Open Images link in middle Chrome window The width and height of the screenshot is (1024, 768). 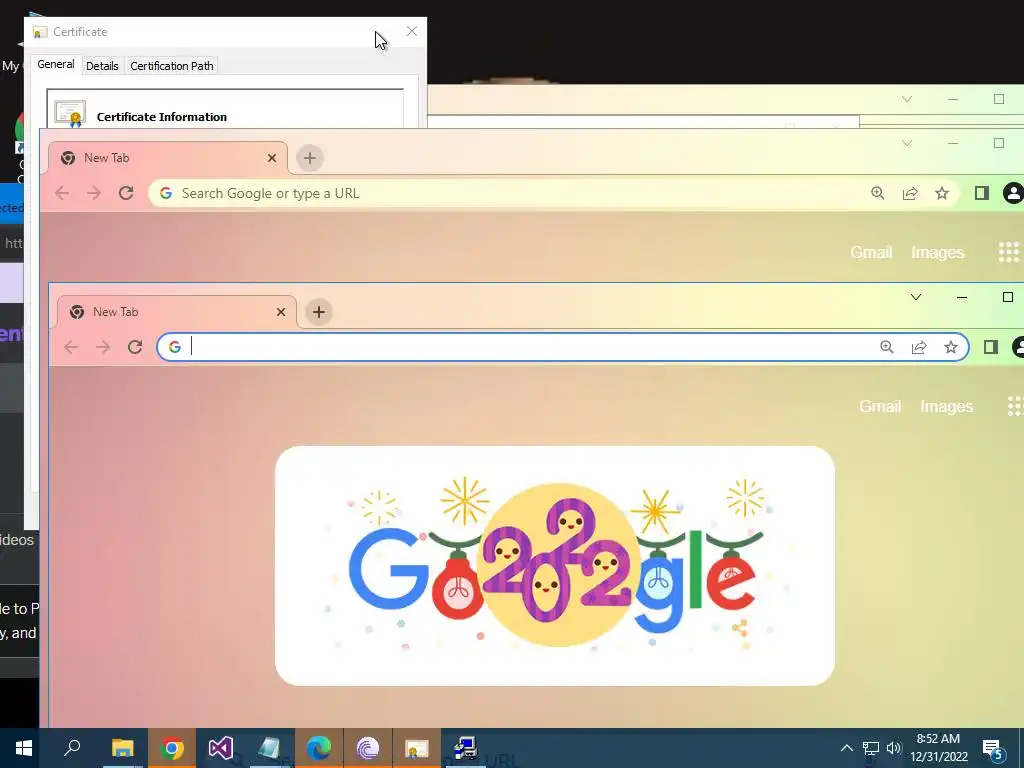[x=938, y=252]
